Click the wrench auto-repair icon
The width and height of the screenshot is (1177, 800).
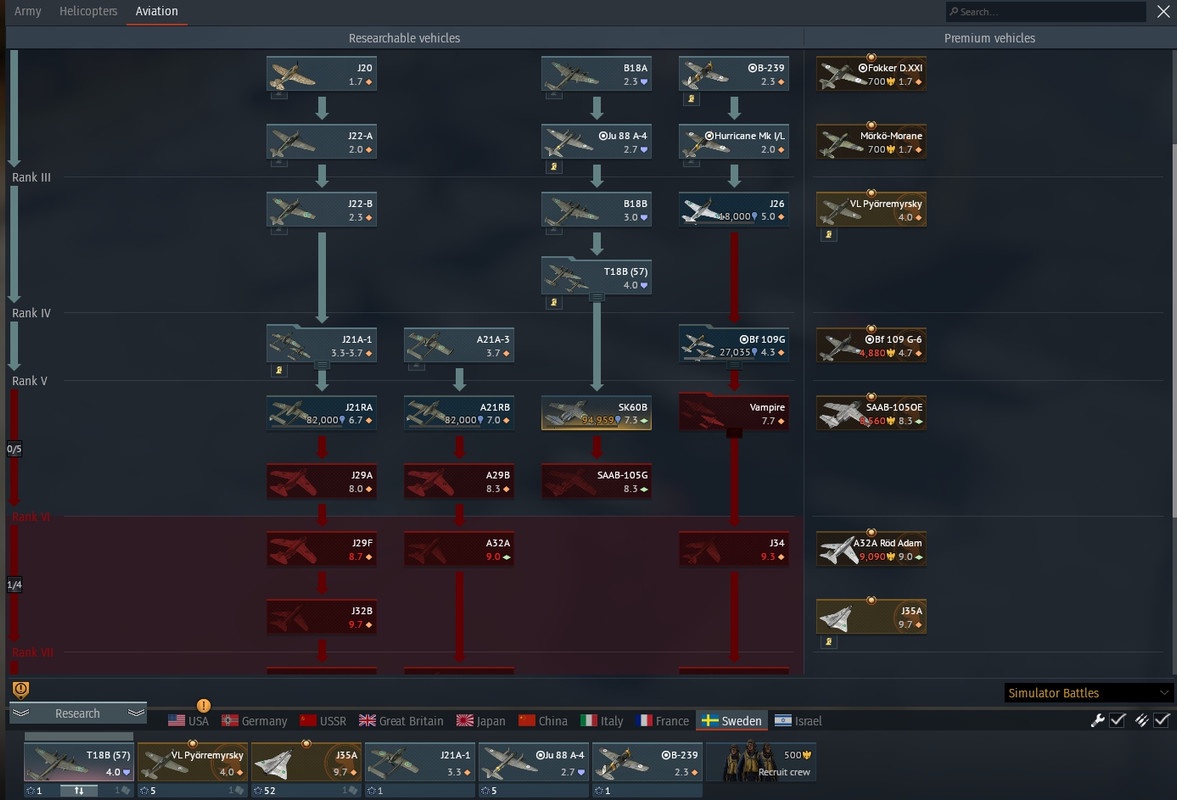click(1097, 720)
